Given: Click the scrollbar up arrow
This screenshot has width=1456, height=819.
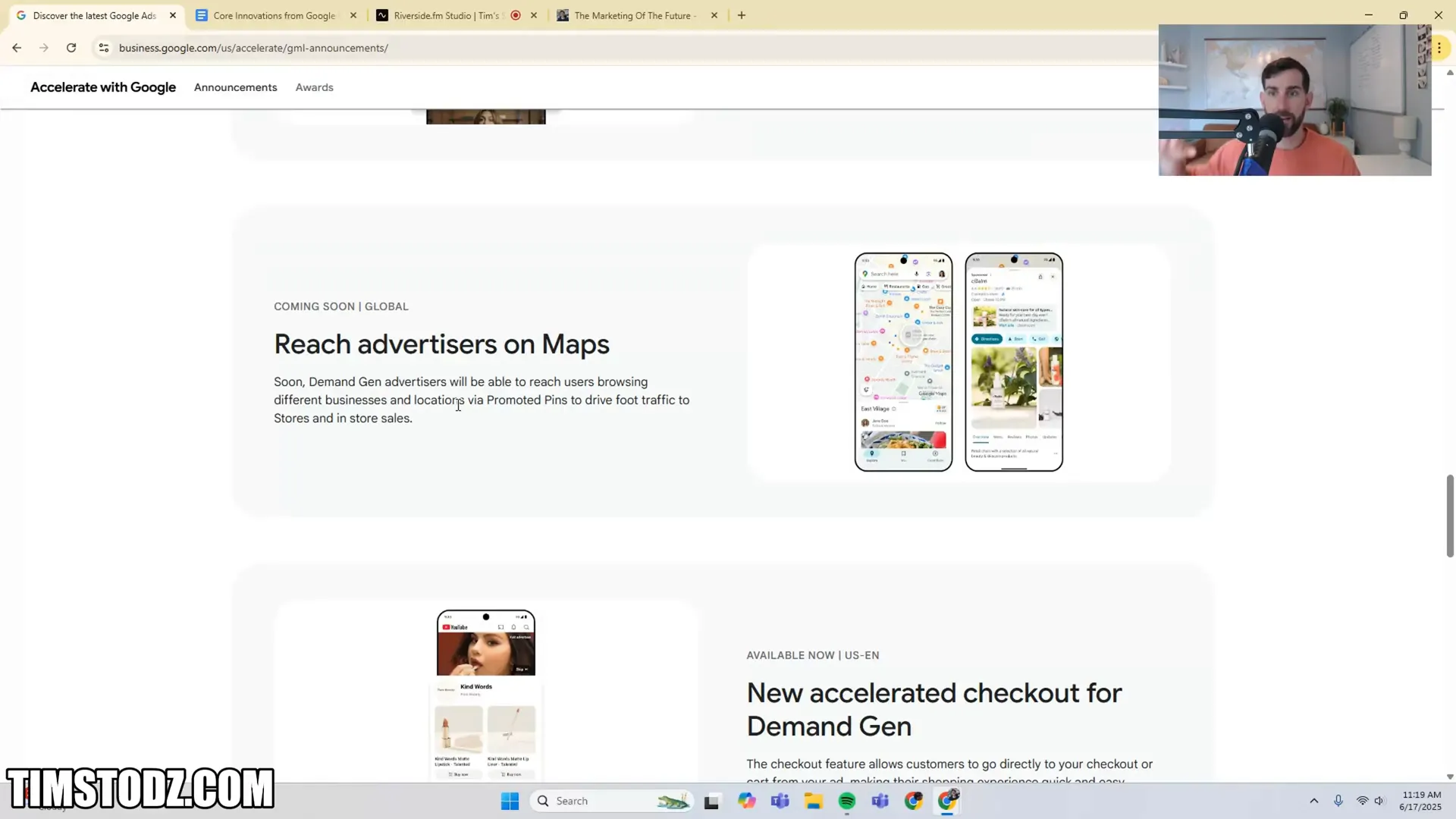Looking at the screenshot, I should pos(1450,73).
